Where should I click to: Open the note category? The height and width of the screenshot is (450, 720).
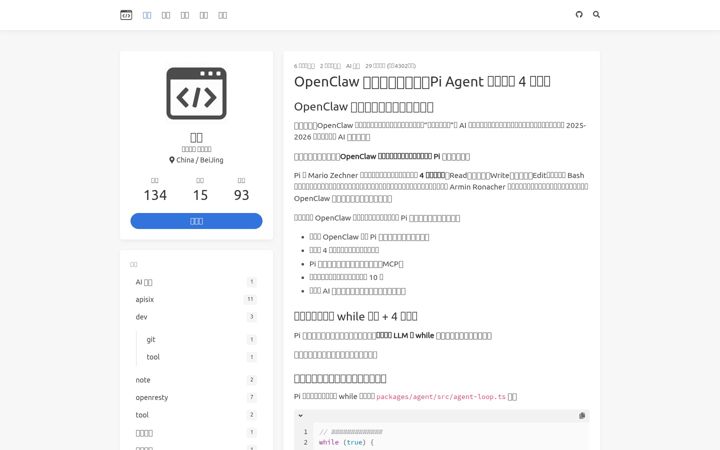pos(196,380)
